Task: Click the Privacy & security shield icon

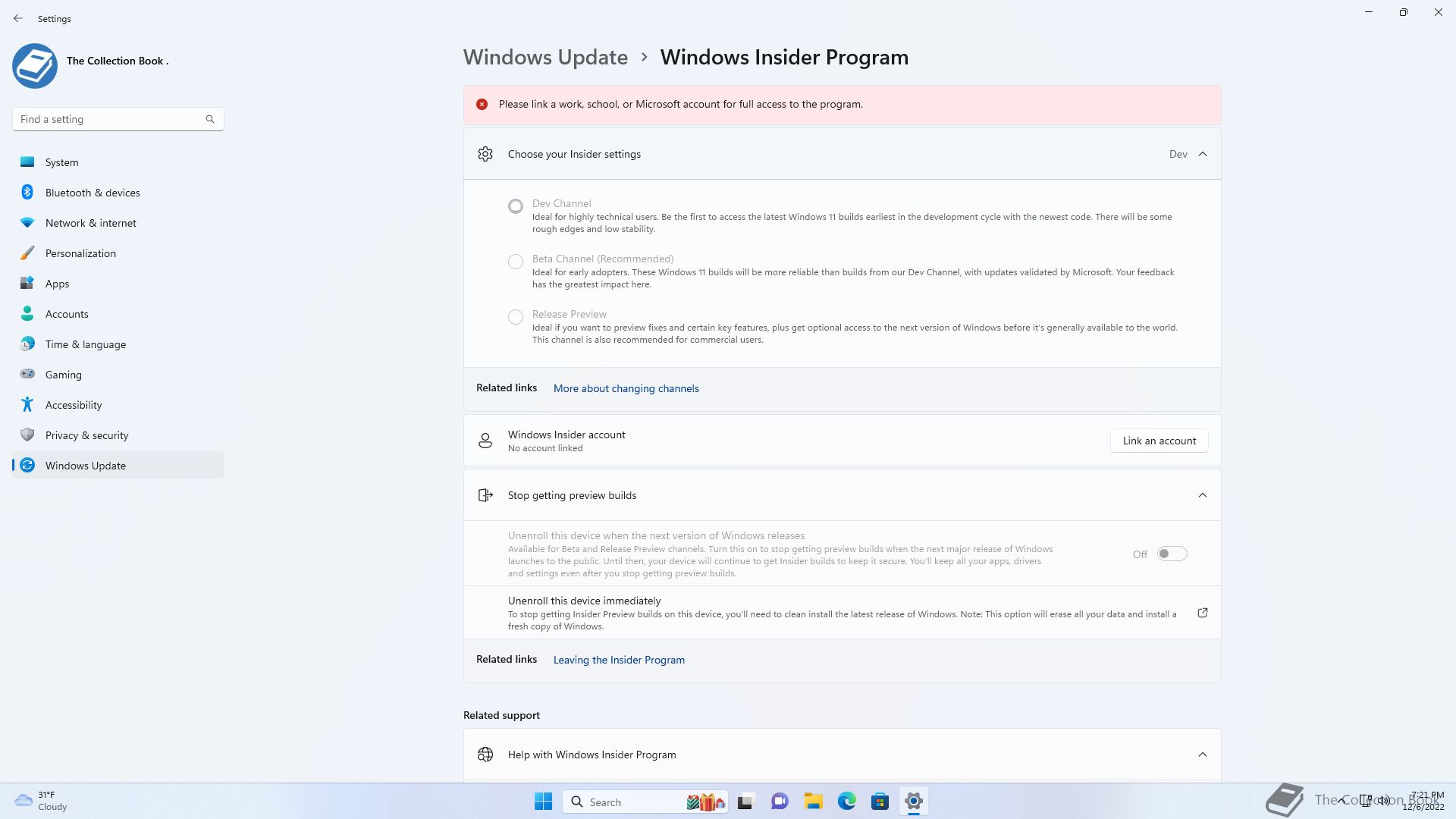Action: pyautogui.click(x=27, y=435)
